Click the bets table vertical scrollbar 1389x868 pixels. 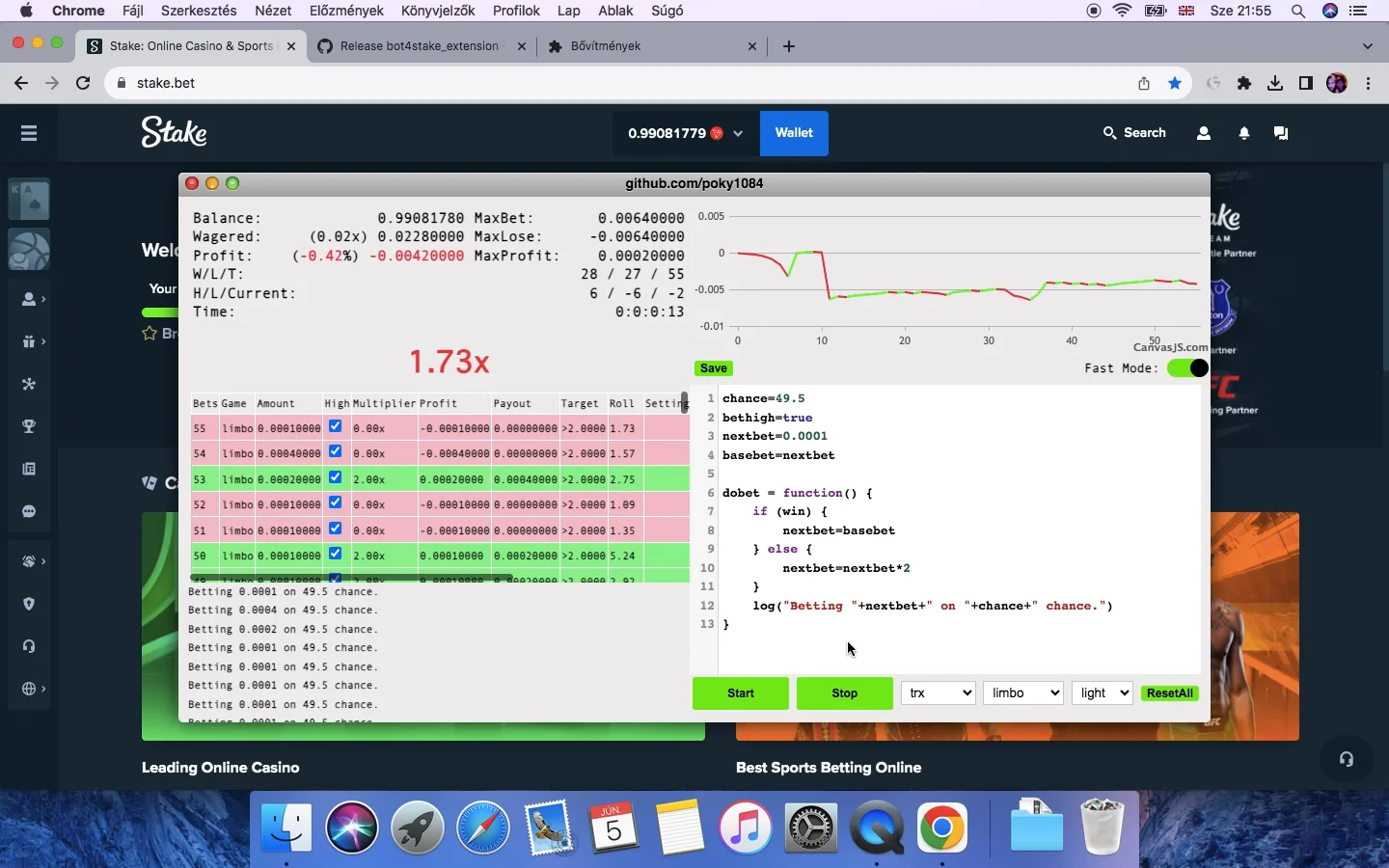click(685, 403)
